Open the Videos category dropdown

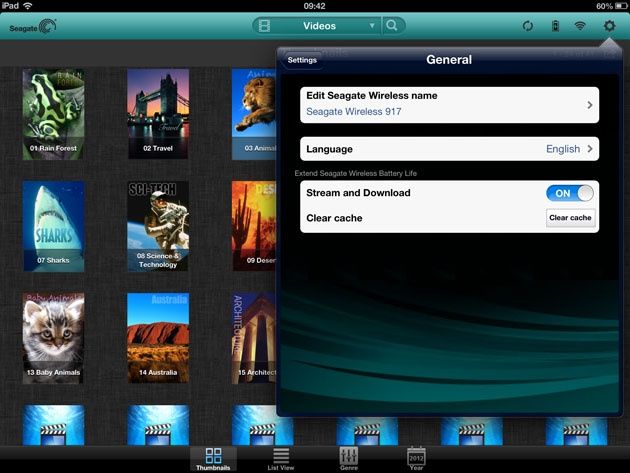point(319,26)
